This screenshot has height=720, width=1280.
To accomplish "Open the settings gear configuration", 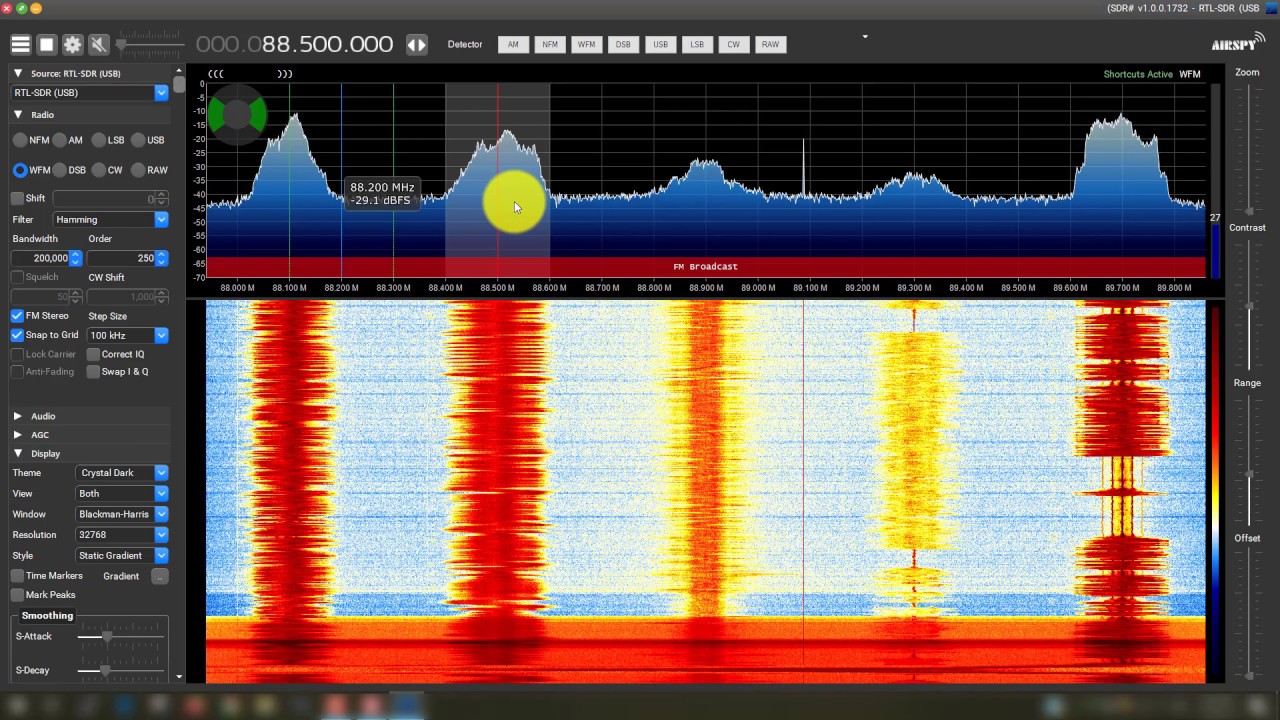I will 72,44.
